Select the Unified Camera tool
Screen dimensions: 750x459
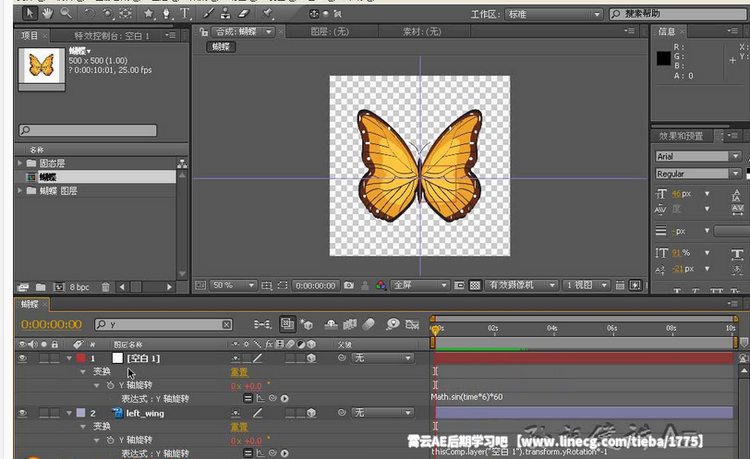(107, 13)
